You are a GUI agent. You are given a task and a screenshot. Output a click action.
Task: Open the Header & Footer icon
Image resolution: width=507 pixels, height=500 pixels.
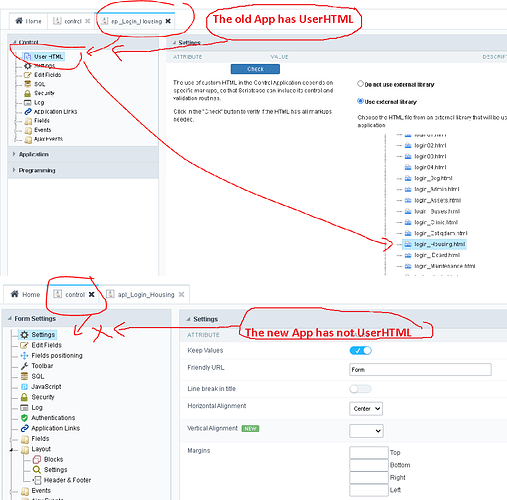click(37, 480)
